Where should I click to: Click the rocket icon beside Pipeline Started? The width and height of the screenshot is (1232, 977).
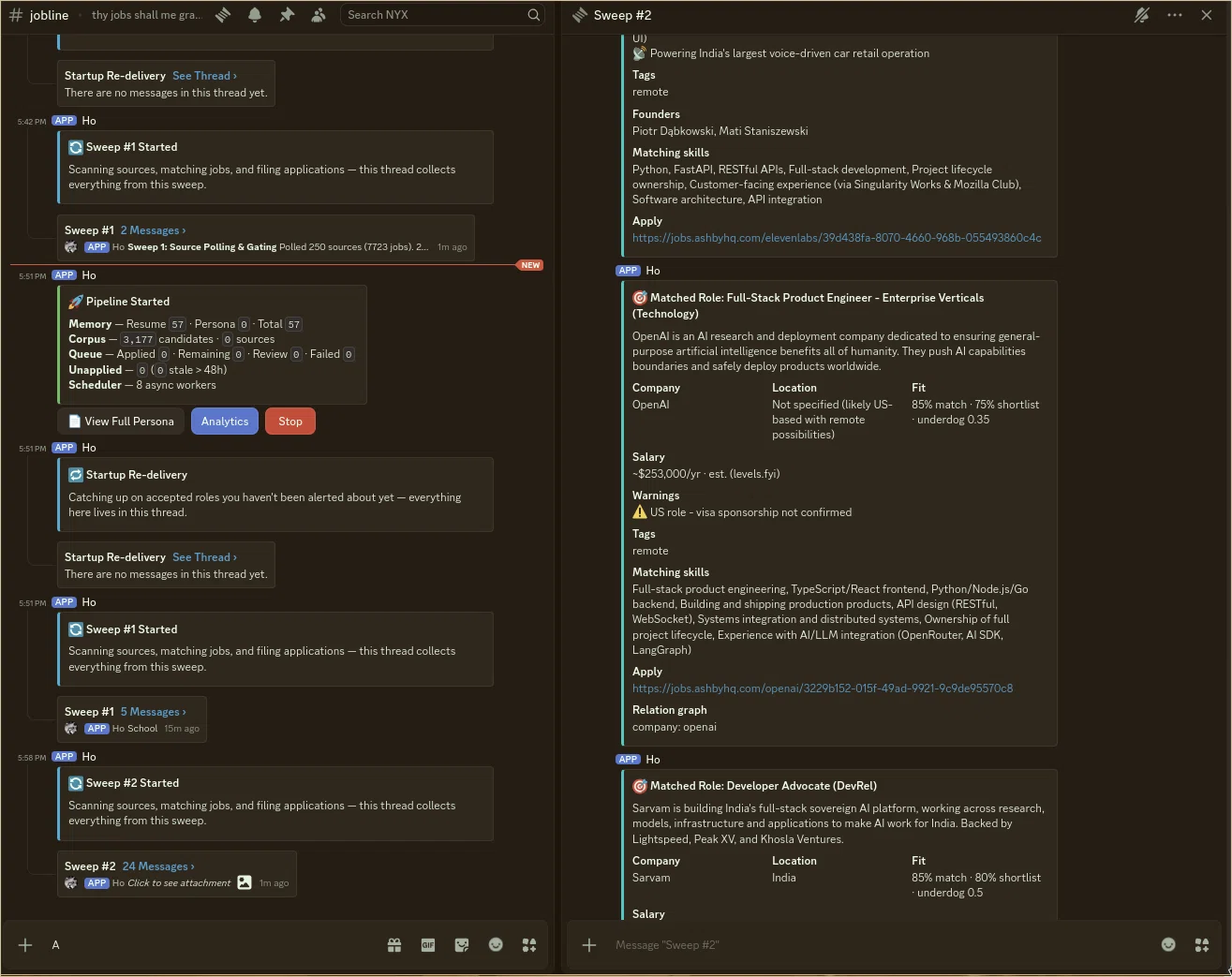pos(76,302)
